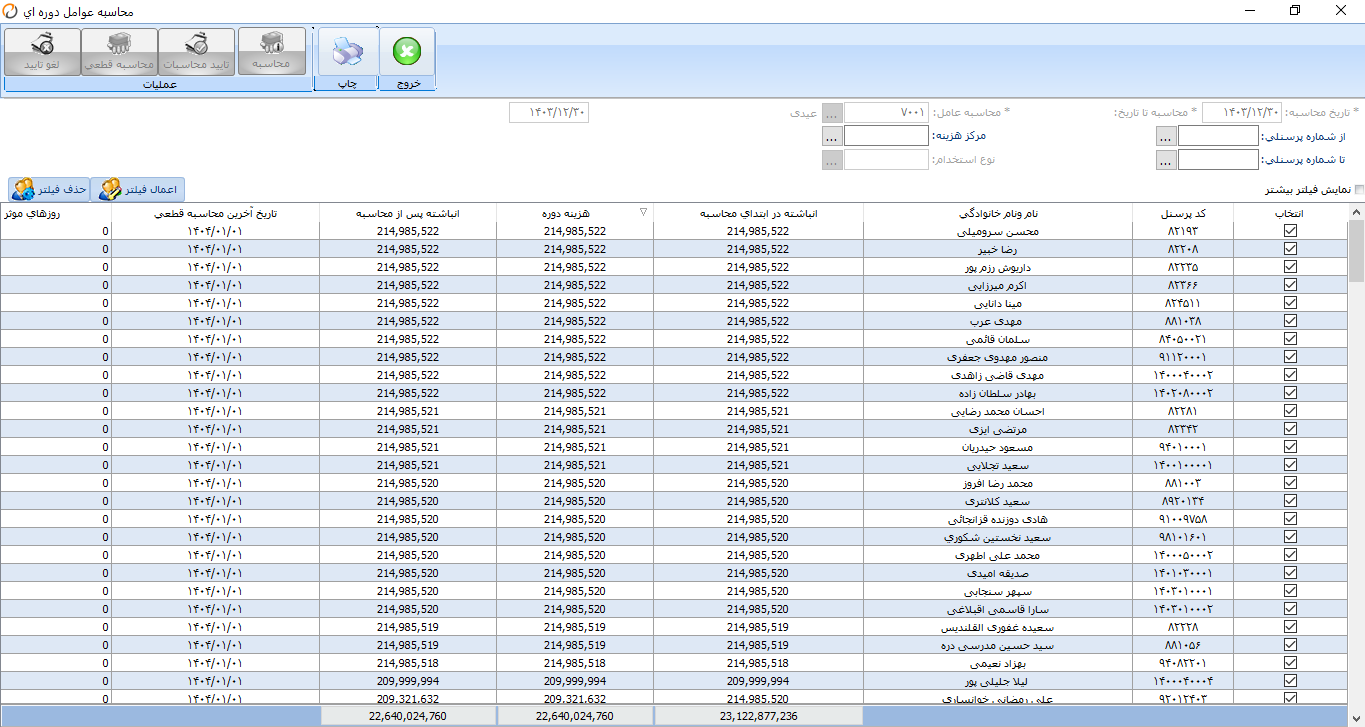Image resolution: width=1365 pixels, height=727 pixels.
Task: Click the scroll-up arrow of the table
Action: [x=1356, y=212]
